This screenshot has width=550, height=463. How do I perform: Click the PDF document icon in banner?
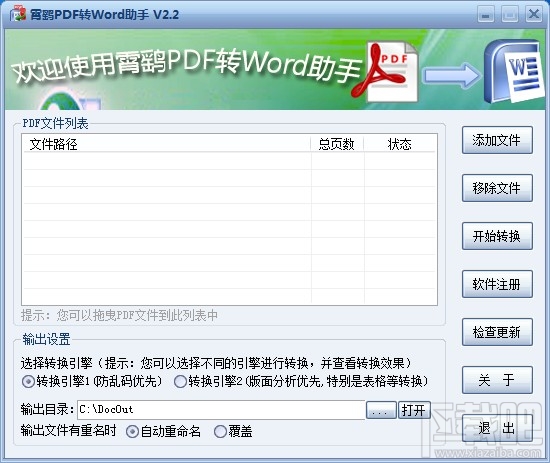pos(386,72)
